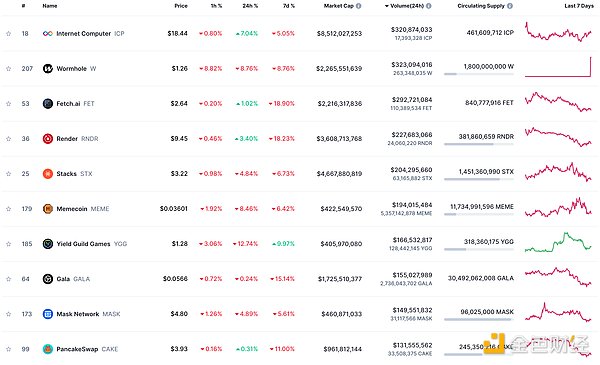Sort by Volume(24h) column header
The width and height of the screenshot is (600, 365).
(406, 6)
